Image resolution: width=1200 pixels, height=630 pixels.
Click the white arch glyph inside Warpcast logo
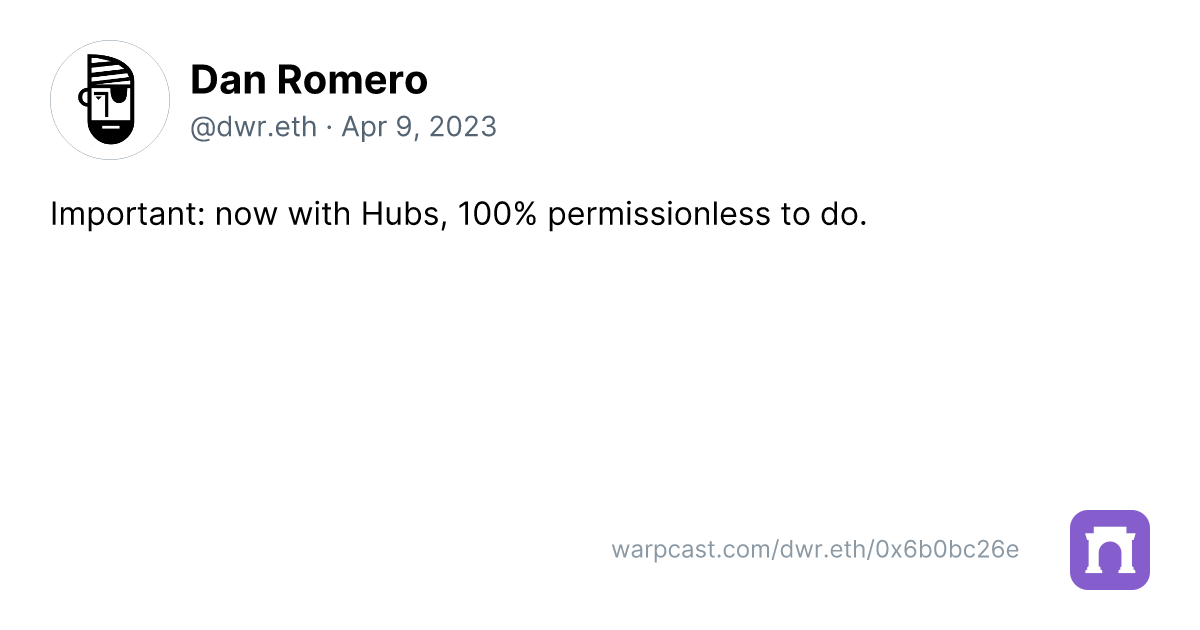pos(1110,551)
